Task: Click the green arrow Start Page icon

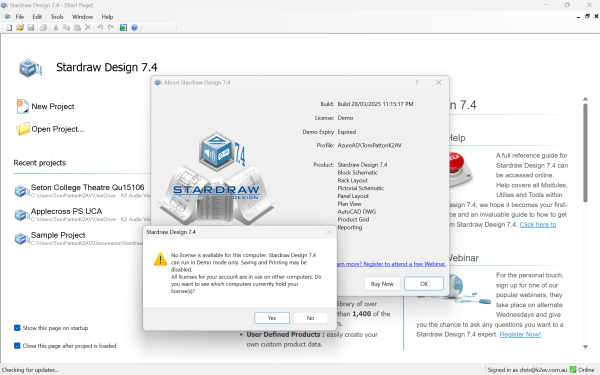Action: point(123,28)
